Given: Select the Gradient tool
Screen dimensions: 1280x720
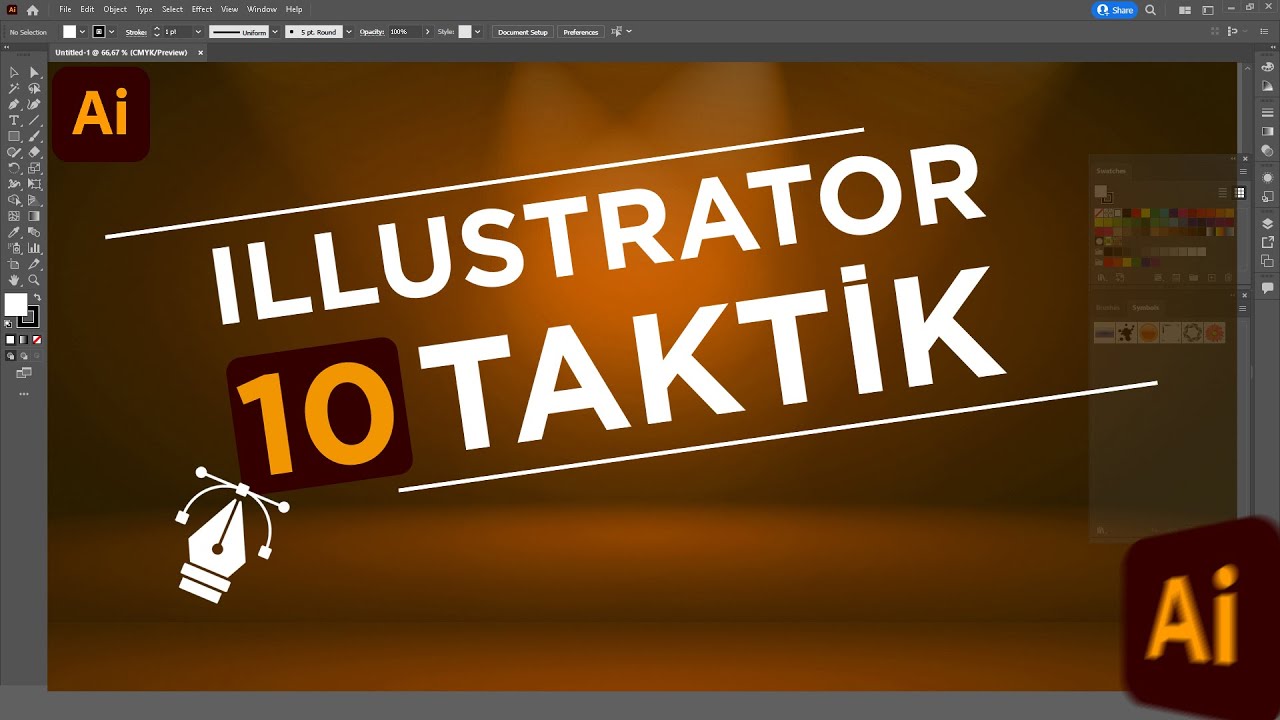Looking at the screenshot, I should click(x=34, y=216).
